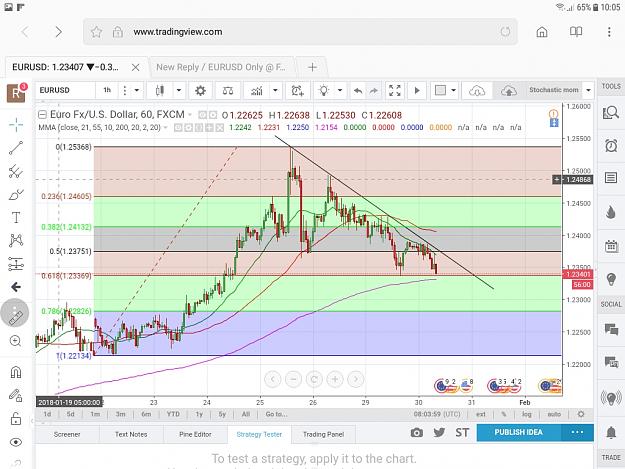Save chart layout to cloud

[x=509, y=91]
